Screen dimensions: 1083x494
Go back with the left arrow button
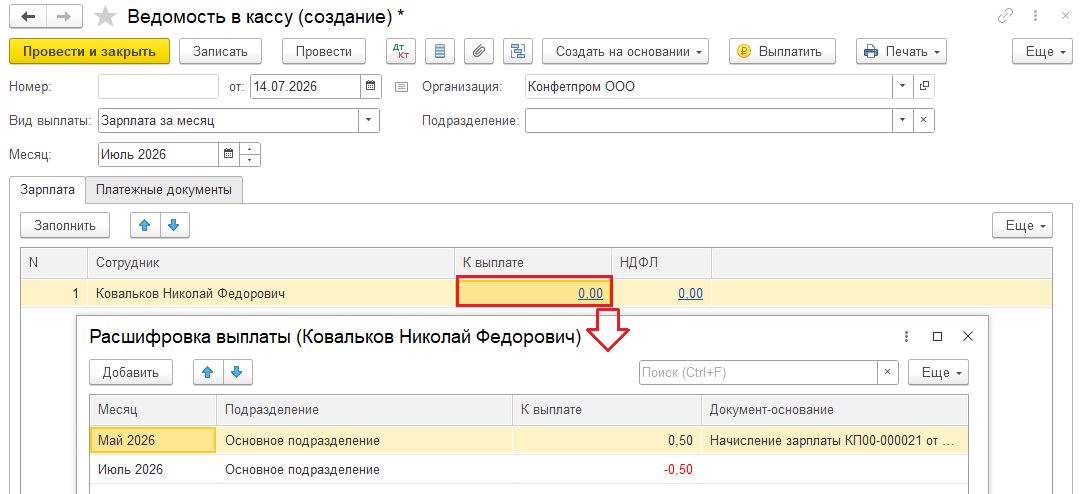pos(28,17)
